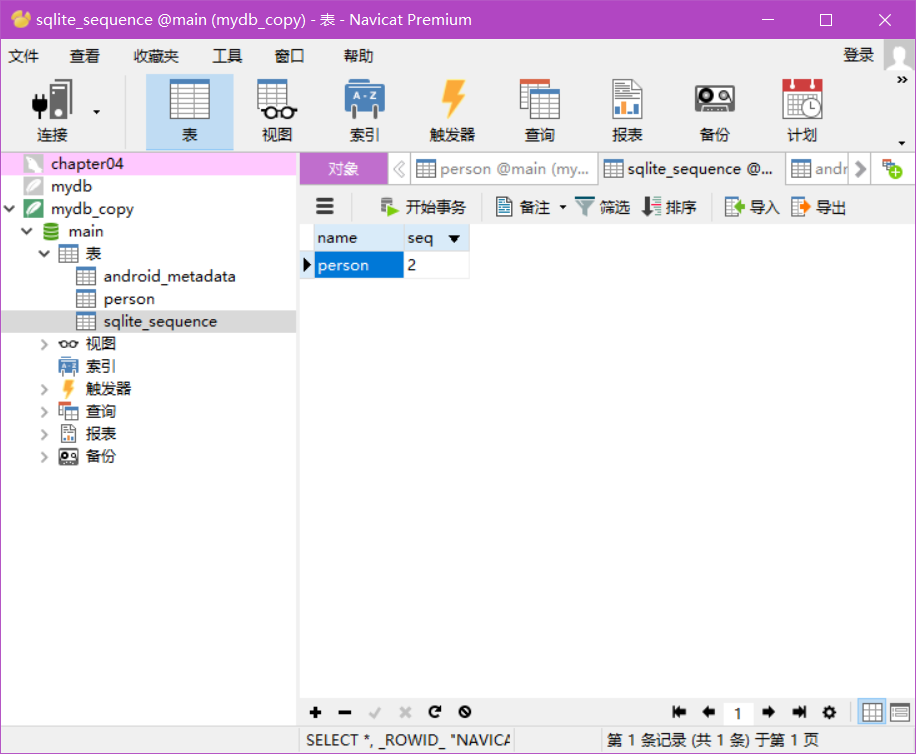The height and width of the screenshot is (754, 916).
Task: Click the stop loading icon
Action: pos(464,712)
